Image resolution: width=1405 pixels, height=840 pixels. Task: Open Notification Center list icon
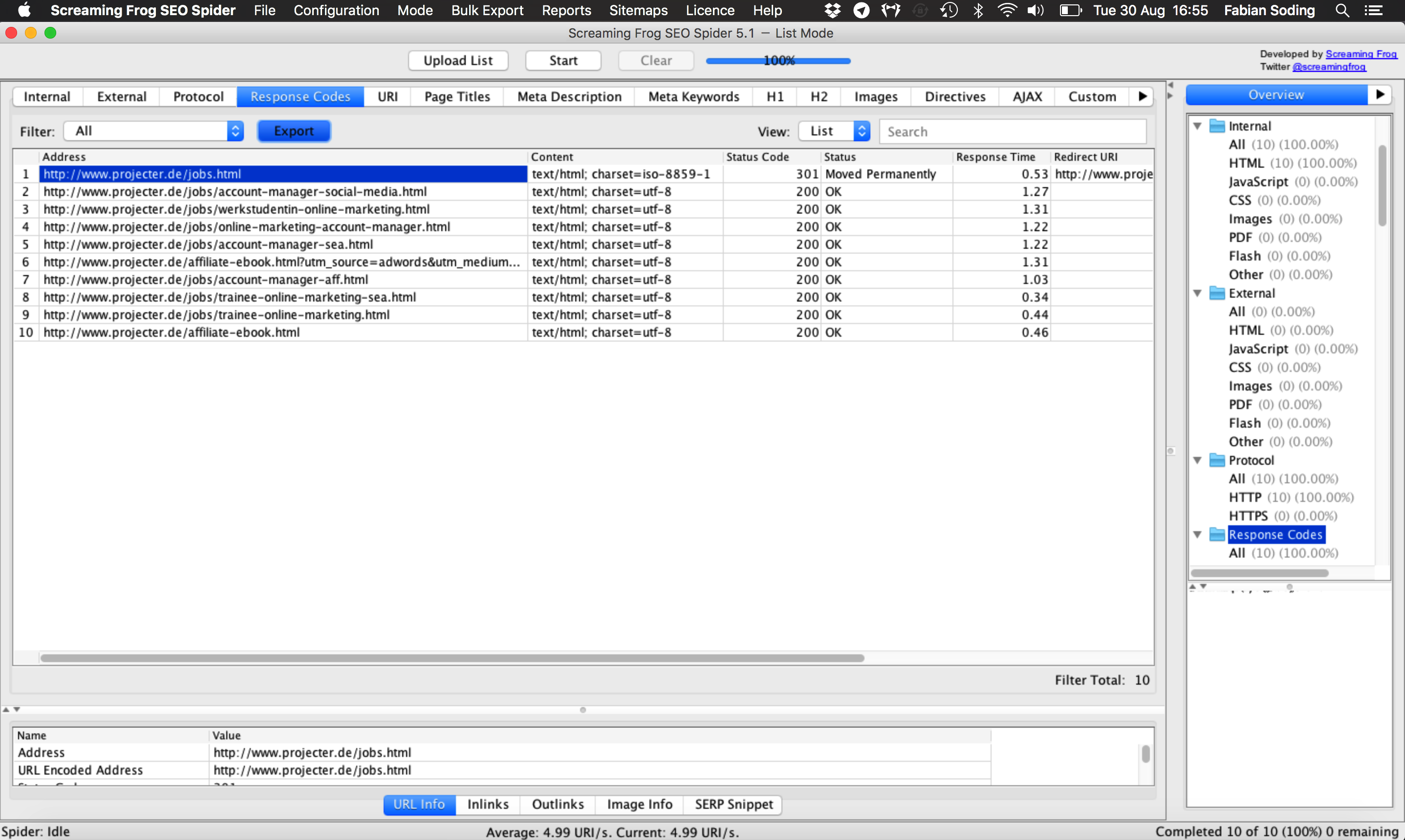(x=1373, y=10)
